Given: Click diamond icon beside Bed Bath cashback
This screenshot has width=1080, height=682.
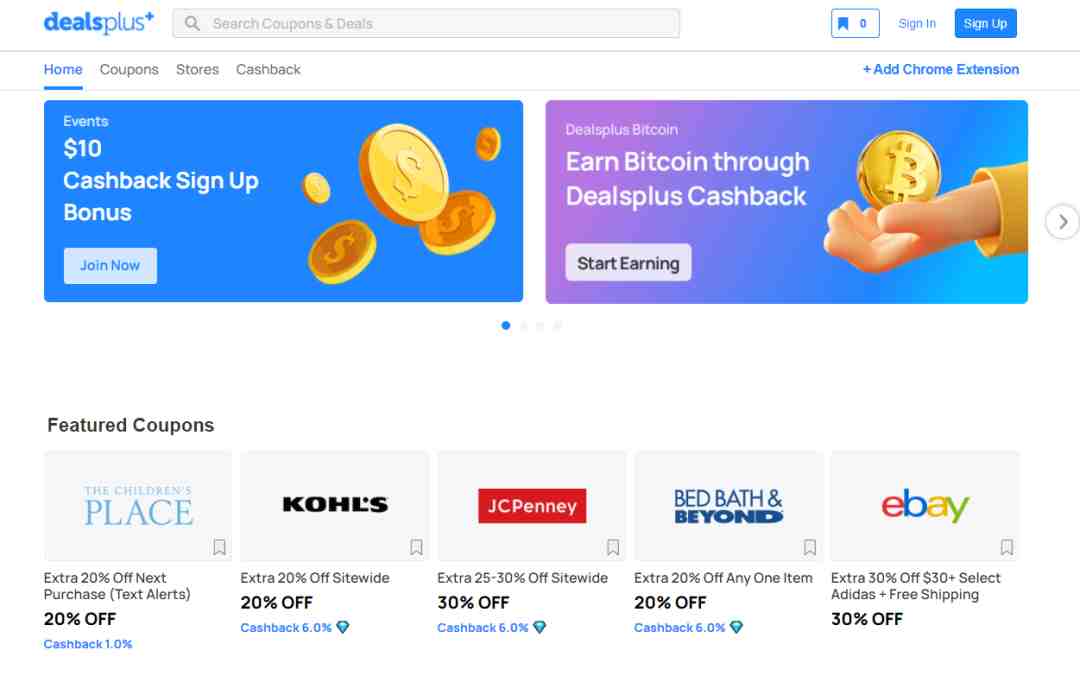Looking at the screenshot, I should coord(736,628).
